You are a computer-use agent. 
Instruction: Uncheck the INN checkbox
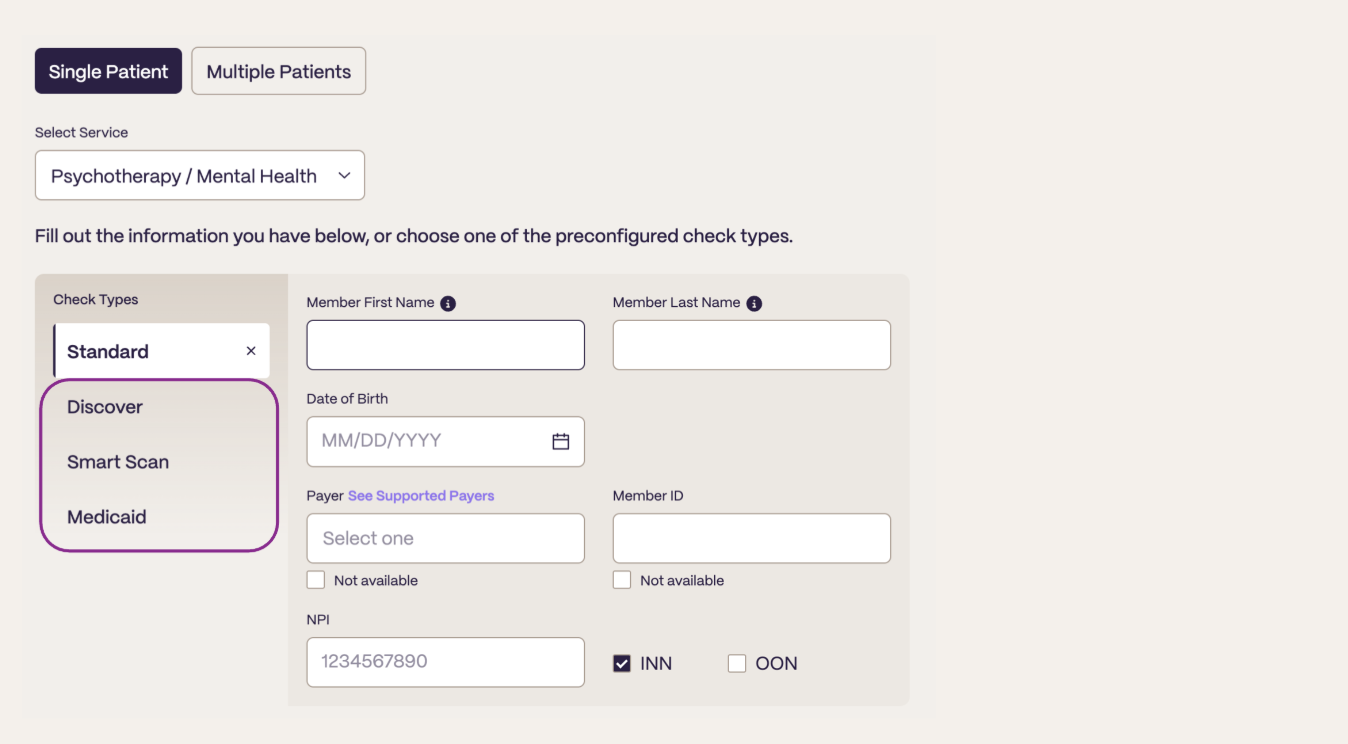pyautogui.click(x=622, y=663)
